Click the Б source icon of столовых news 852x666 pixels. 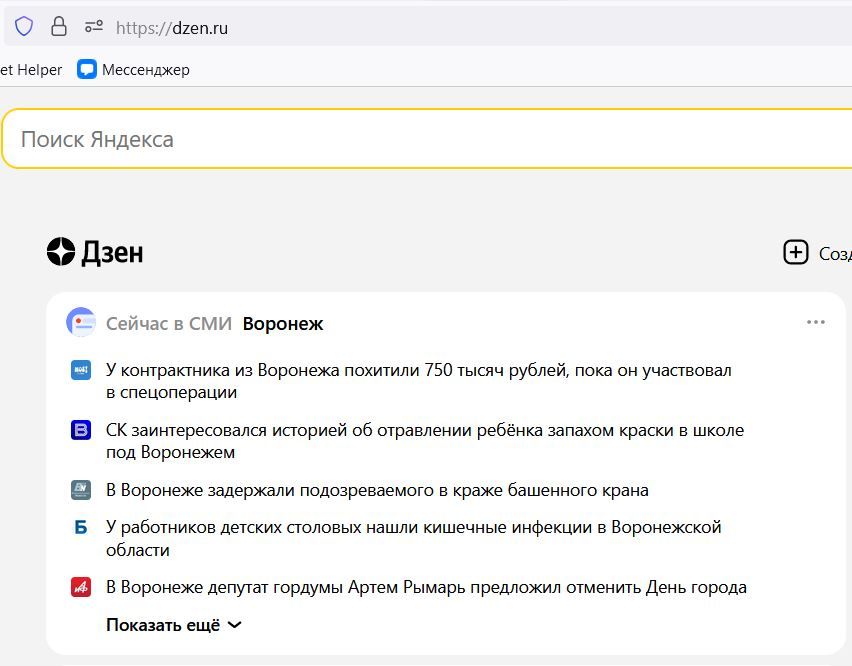[x=81, y=527]
